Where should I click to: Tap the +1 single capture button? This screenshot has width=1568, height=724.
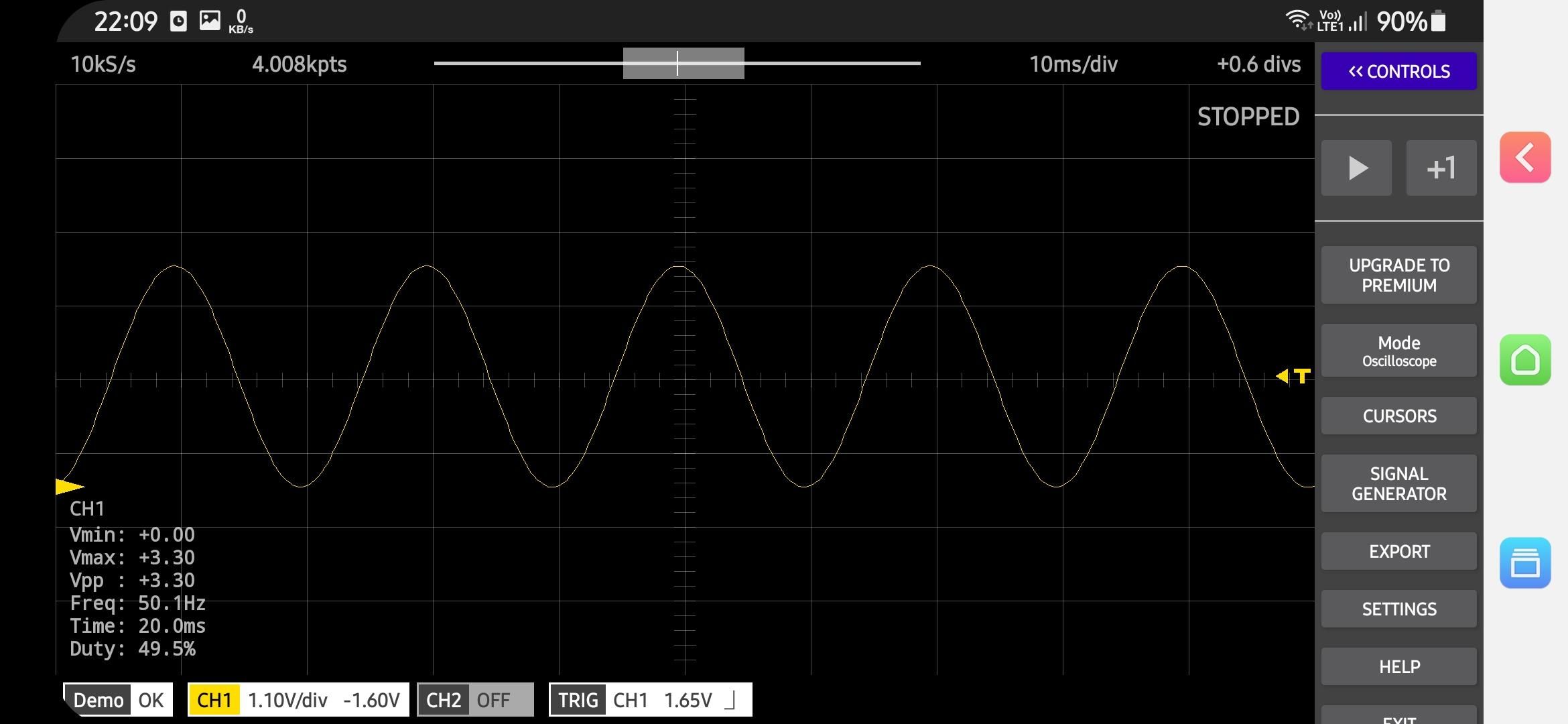click(1441, 168)
